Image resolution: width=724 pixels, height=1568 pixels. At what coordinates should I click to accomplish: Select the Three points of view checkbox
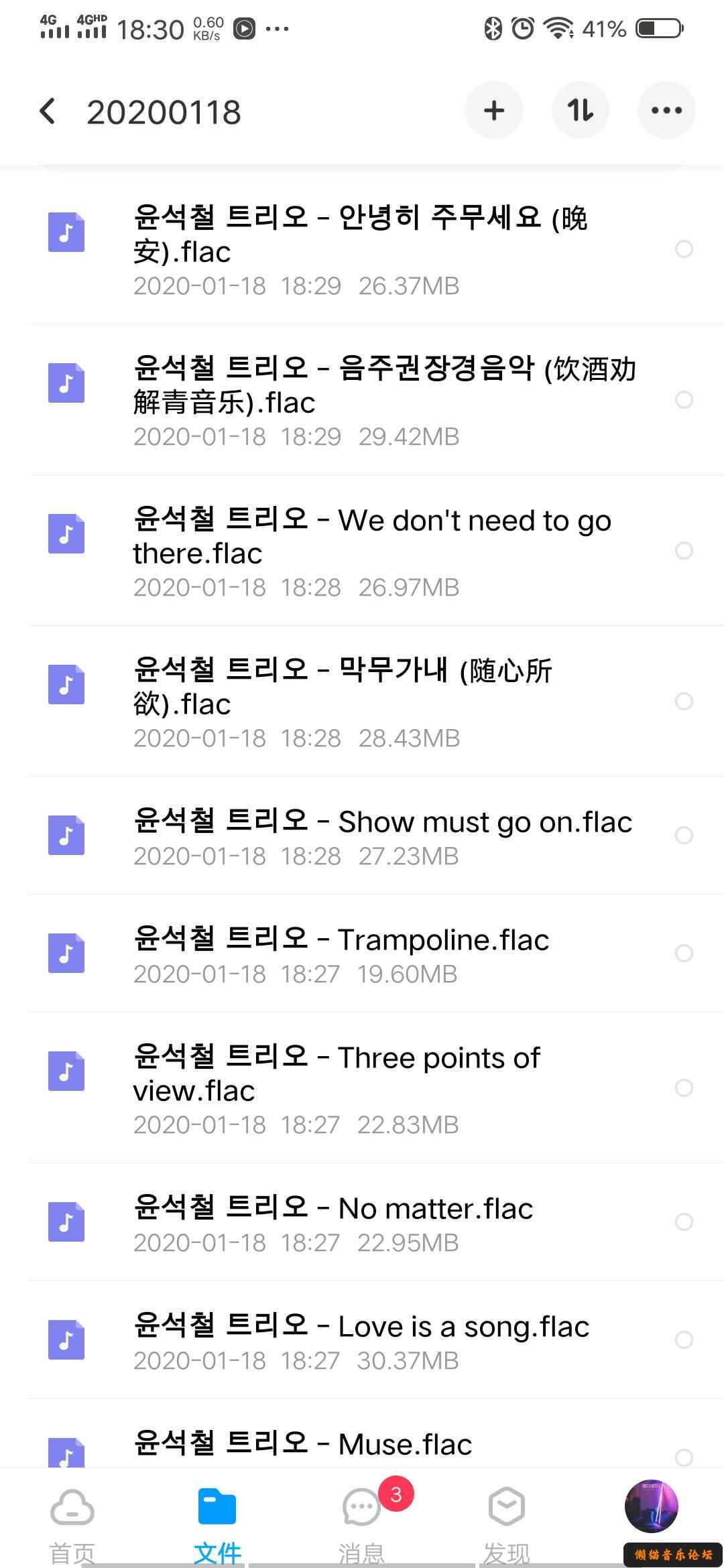[684, 1088]
